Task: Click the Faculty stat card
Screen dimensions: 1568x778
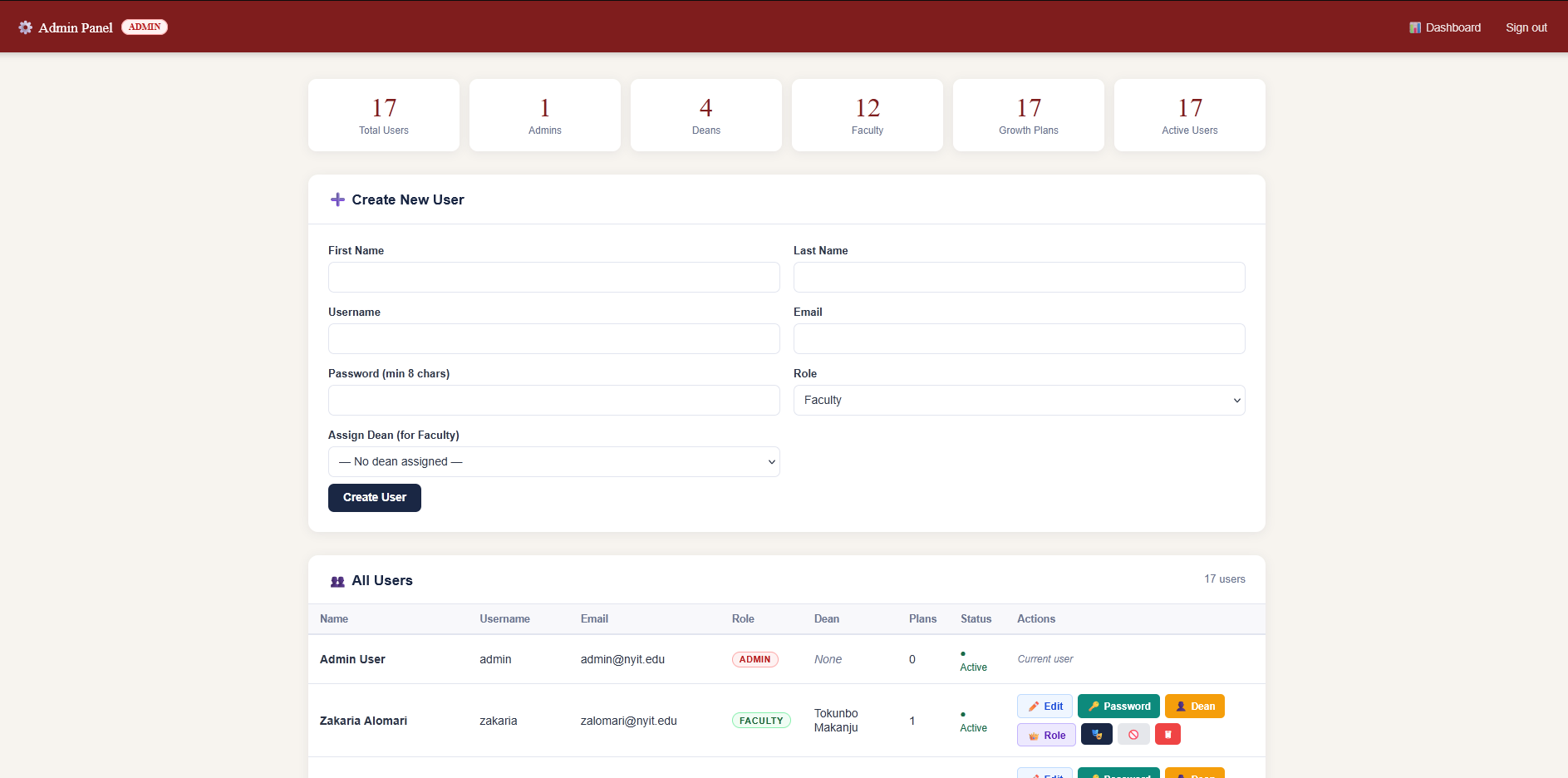Action: (867, 116)
